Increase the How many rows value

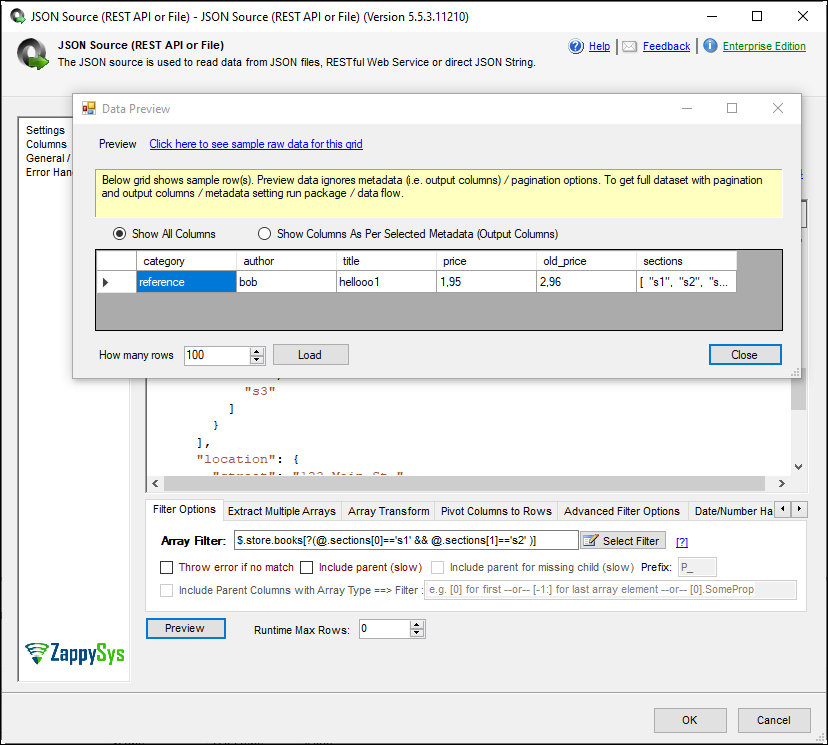point(257,351)
